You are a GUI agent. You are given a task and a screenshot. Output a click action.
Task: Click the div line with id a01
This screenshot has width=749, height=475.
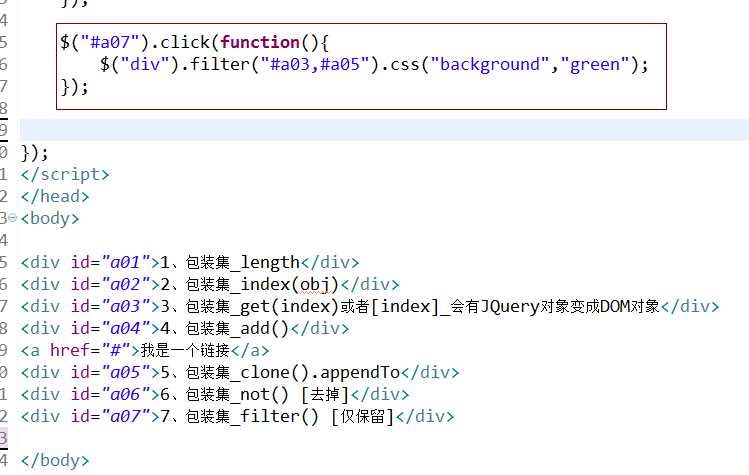(190, 262)
